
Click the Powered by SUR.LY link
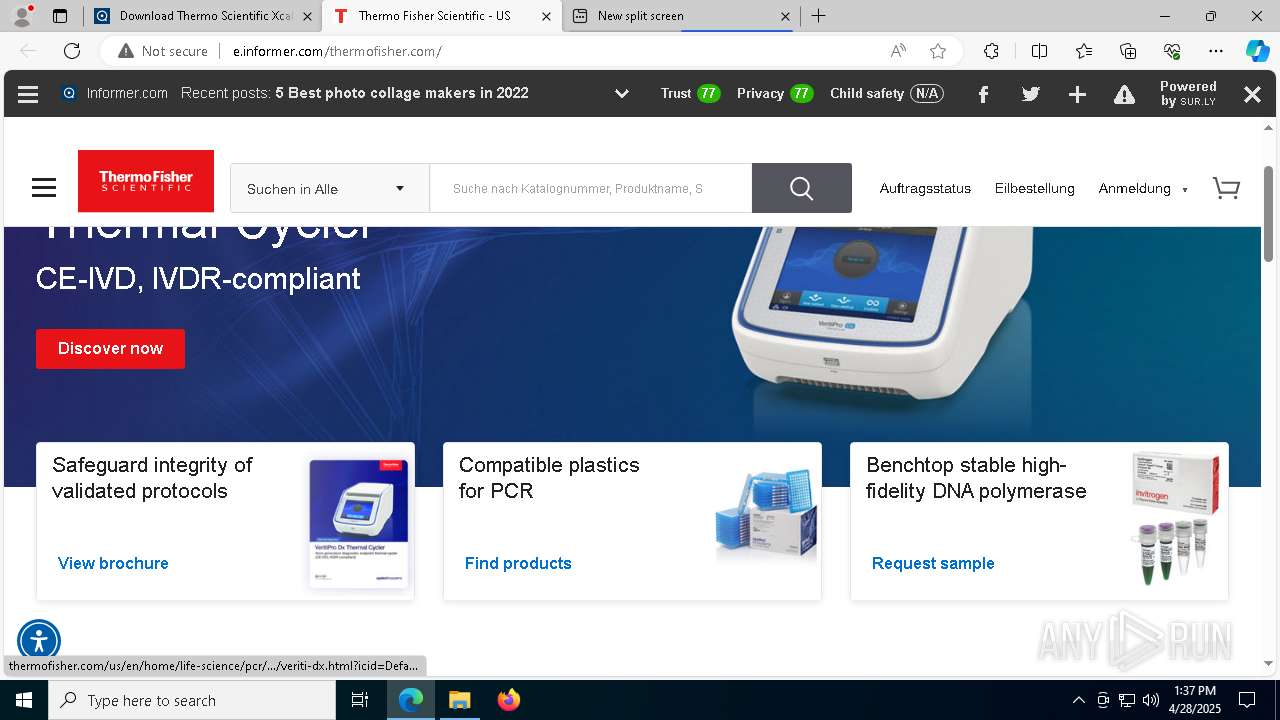coord(1188,94)
